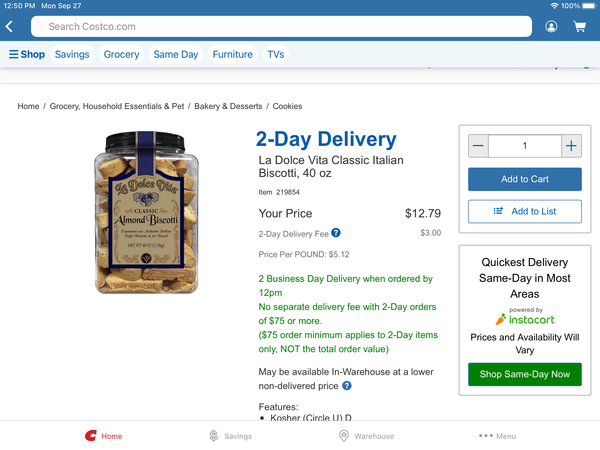Click the Add to List button
Viewport: 600px width, 450px height.
[x=524, y=211]
